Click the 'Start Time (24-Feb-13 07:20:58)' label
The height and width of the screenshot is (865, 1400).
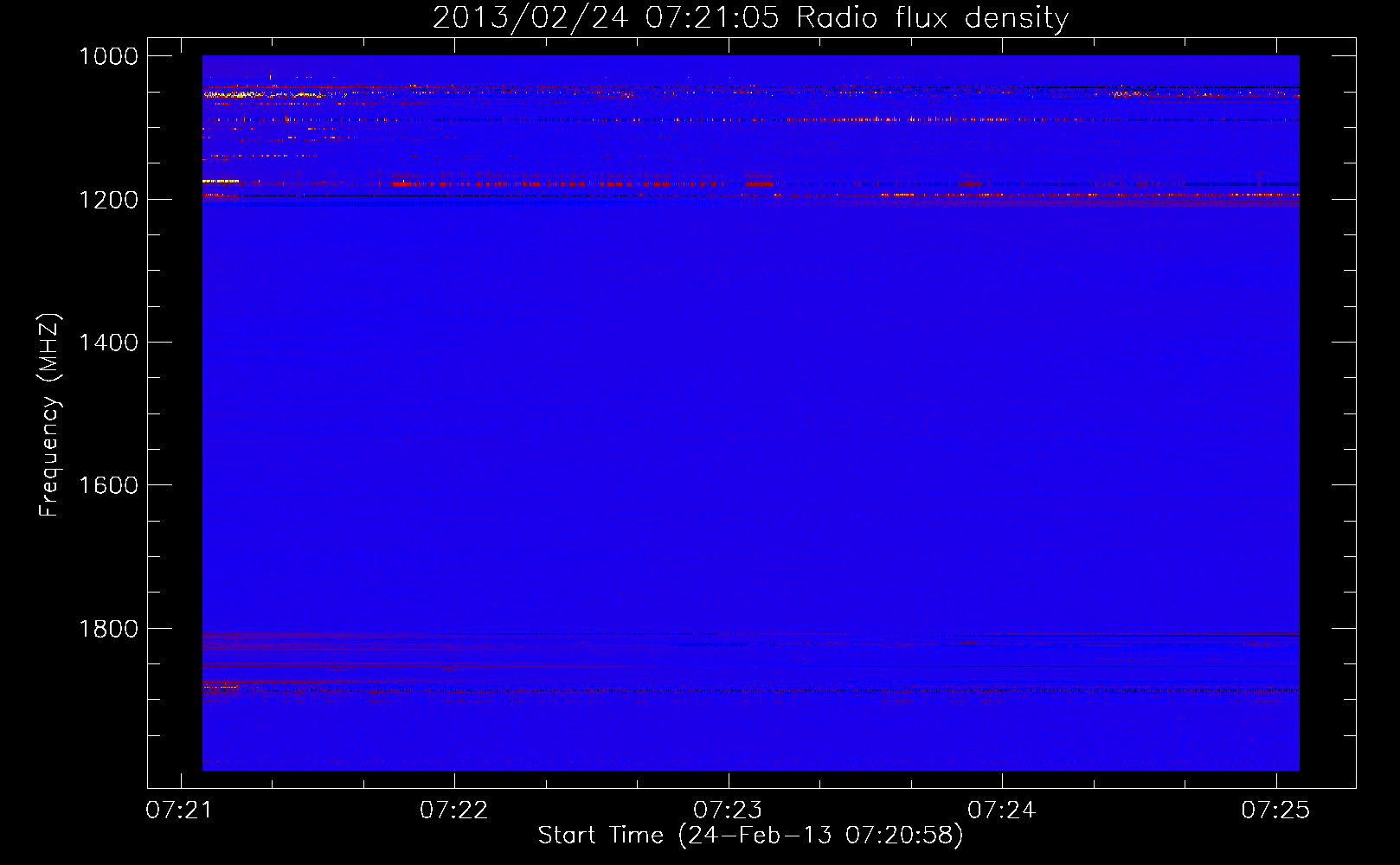coord(750,836)
